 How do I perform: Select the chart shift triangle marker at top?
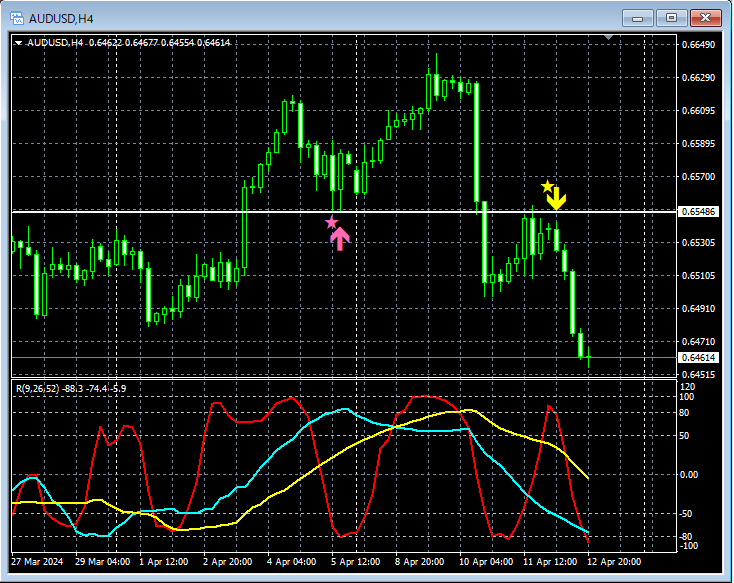609,37
